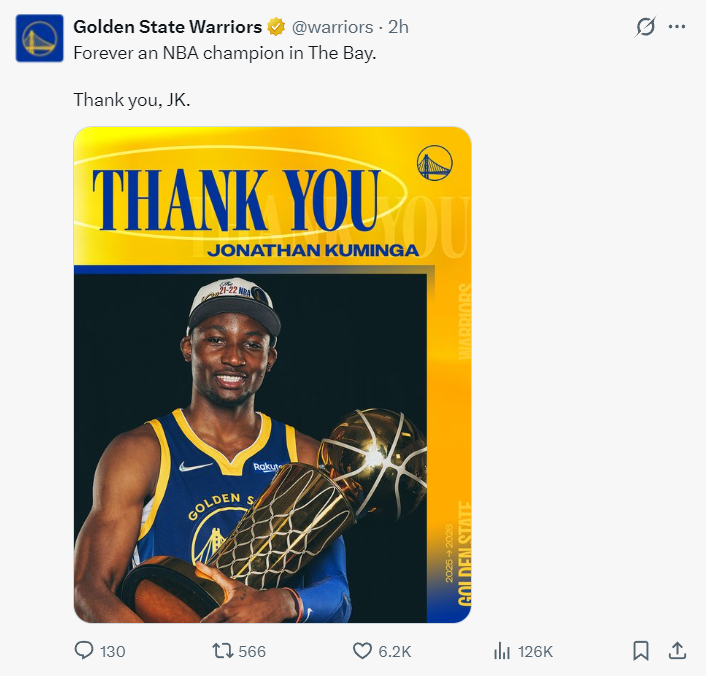Open the view analytics bar chart icon
Viewport: 706px width, 676px height.
point(502,651)
